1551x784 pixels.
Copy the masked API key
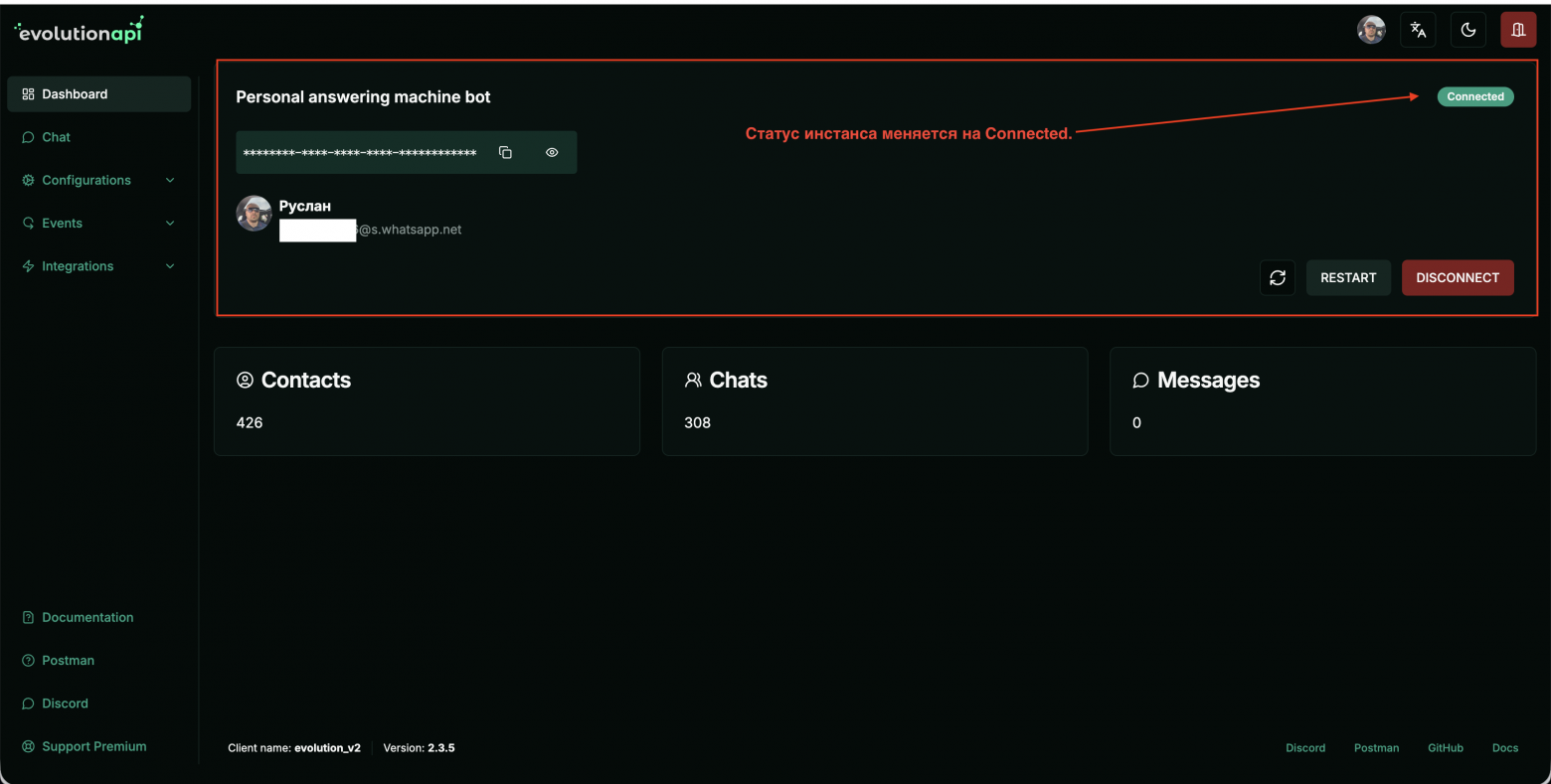(x=505, y=152)
